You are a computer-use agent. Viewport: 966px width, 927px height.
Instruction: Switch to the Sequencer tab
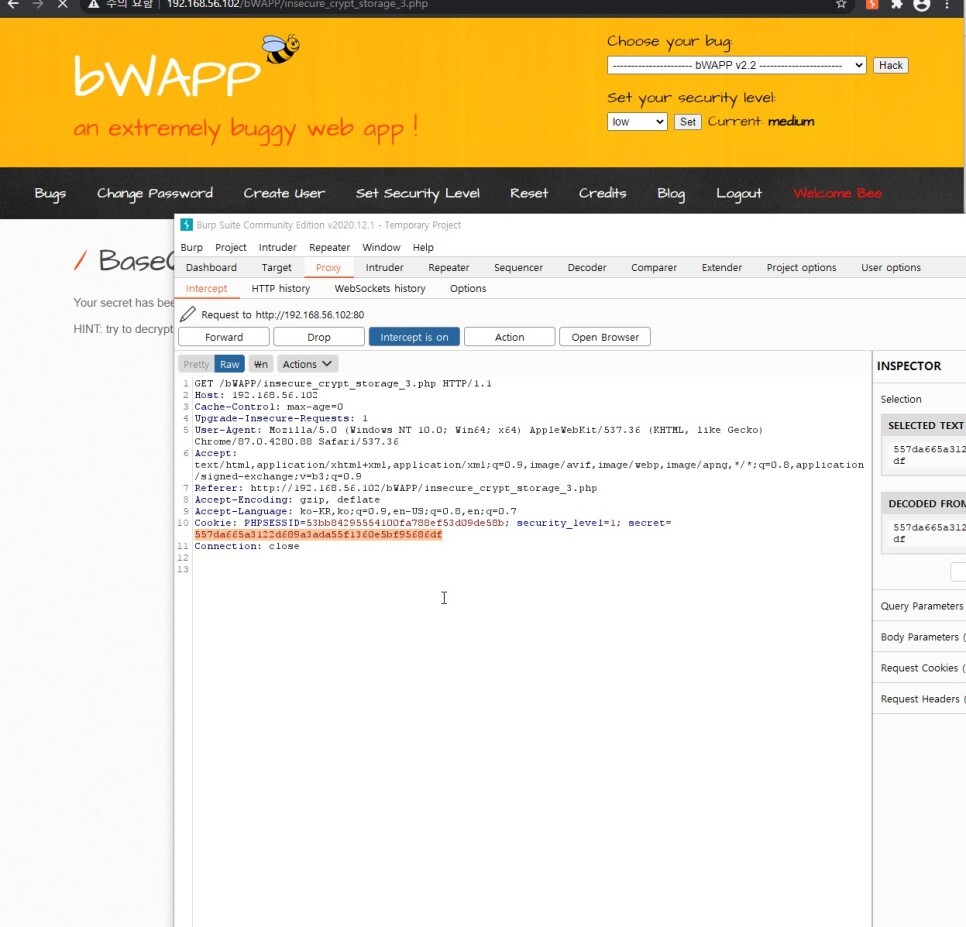point(518,267)
